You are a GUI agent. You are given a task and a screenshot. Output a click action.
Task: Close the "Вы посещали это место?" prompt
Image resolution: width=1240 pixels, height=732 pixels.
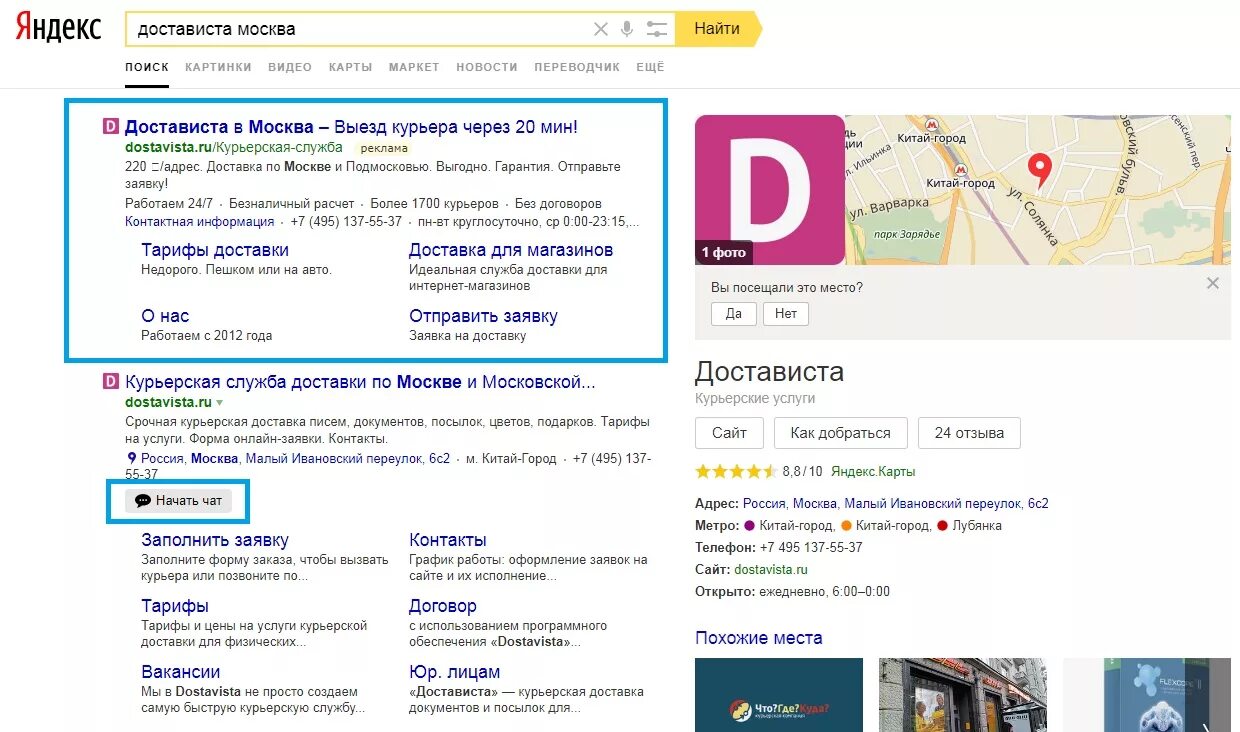[1212, 284]
